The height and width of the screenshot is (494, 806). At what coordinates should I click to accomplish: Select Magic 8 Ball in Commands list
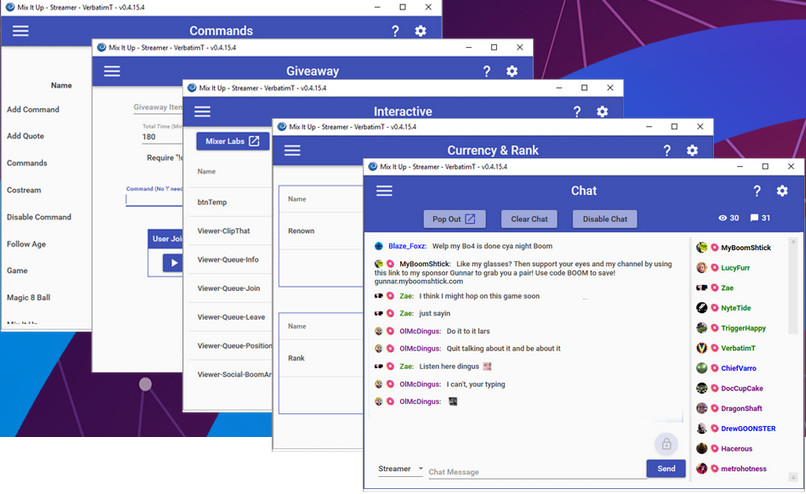[28, 298]
